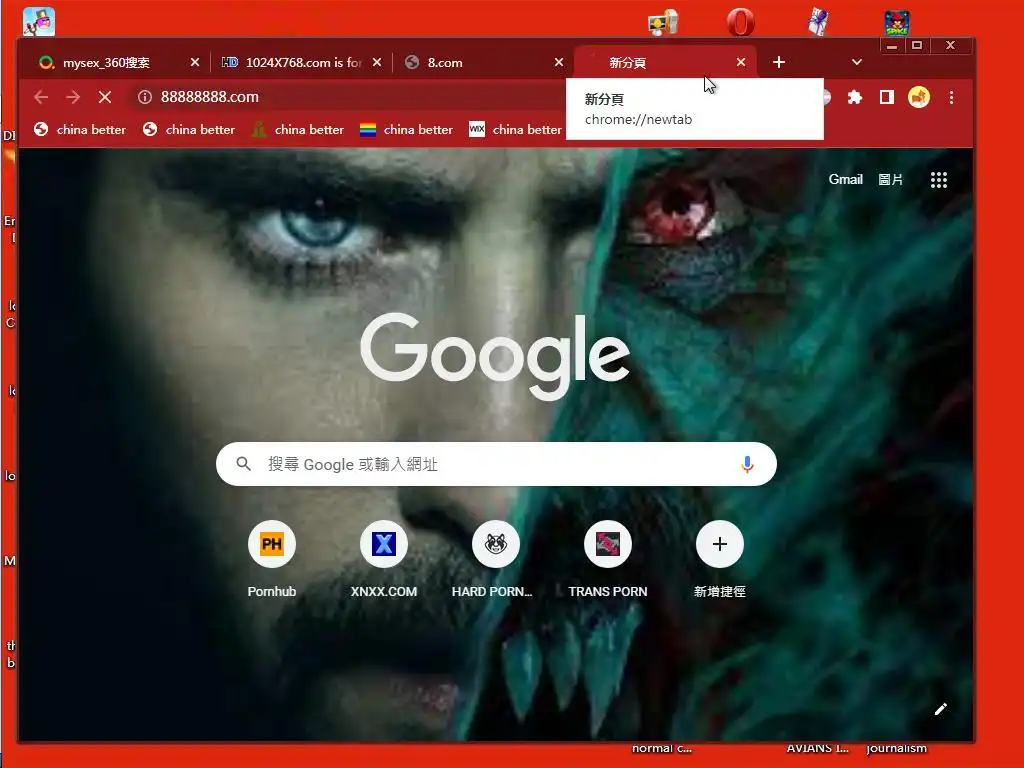The image size is (1024, 768).
Task: Close the 1024X768.com tab
Action: (377, 63)
